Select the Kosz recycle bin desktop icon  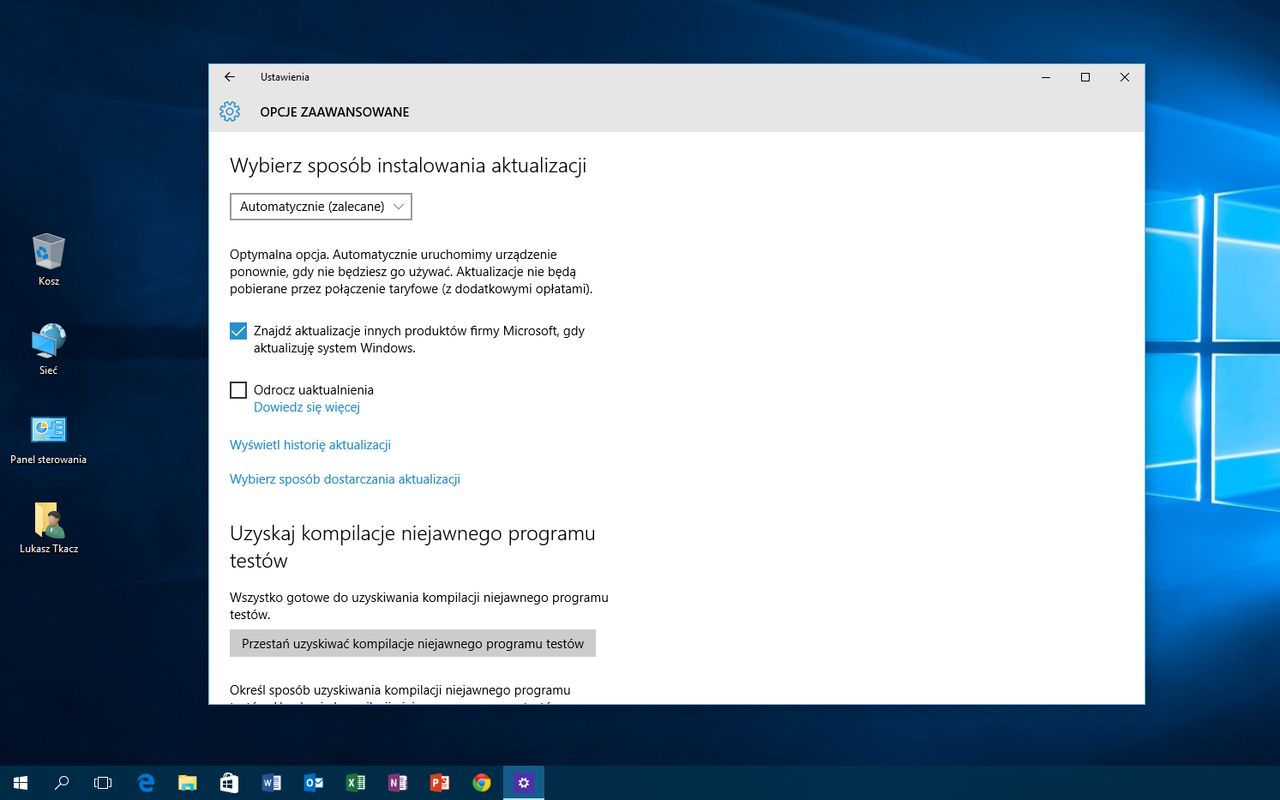pyautogui.click(x=48, y=260)
